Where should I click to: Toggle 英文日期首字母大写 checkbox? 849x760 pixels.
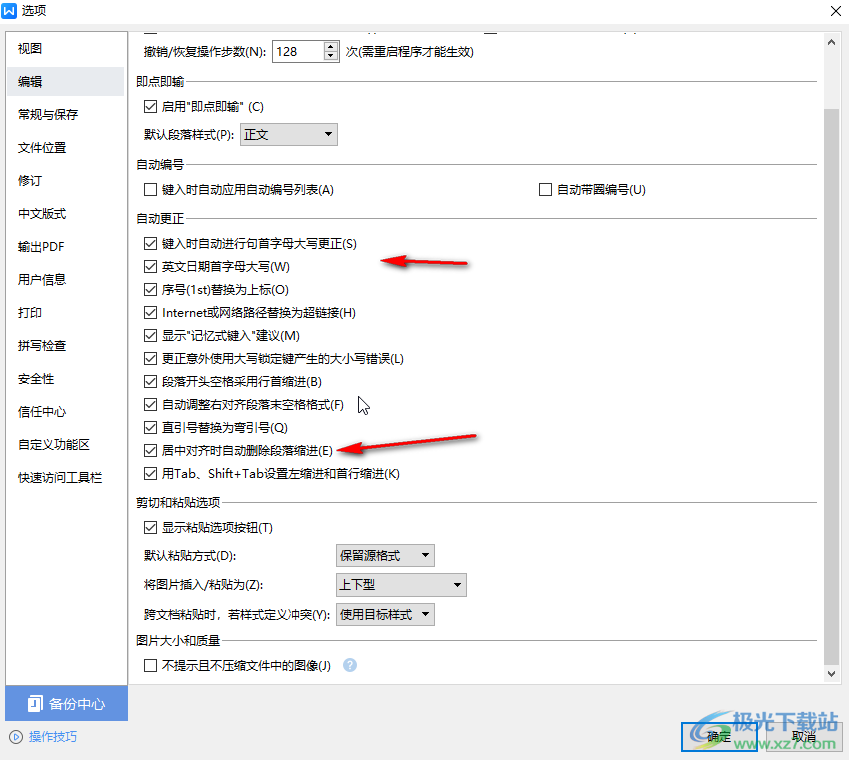151,267
